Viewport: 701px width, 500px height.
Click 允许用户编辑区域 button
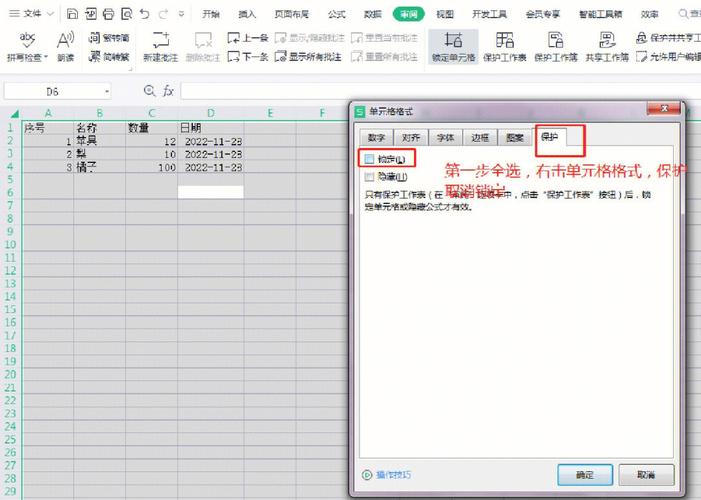click(x=668, y=57)
